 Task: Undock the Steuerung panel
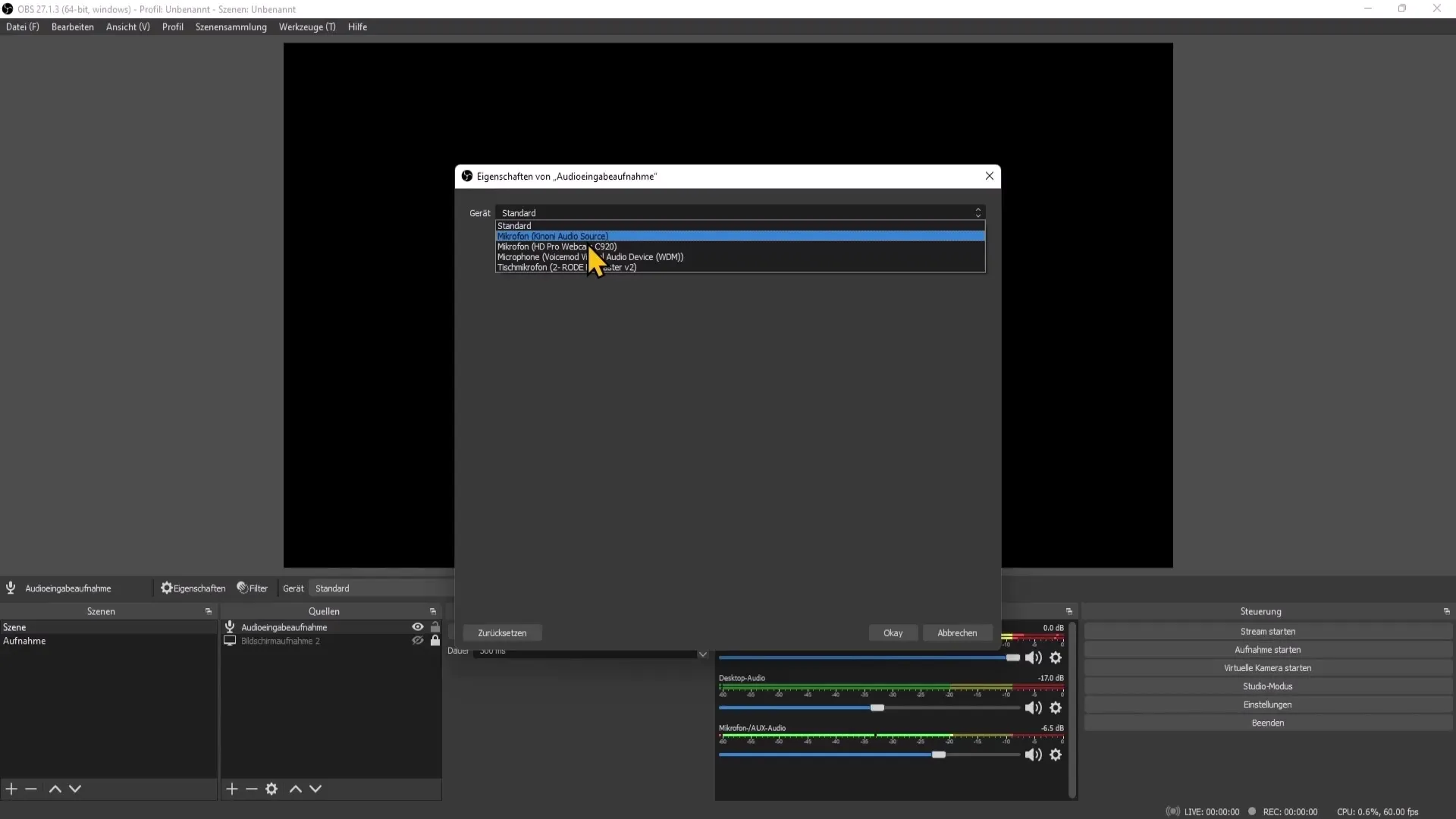(1446, 611)
